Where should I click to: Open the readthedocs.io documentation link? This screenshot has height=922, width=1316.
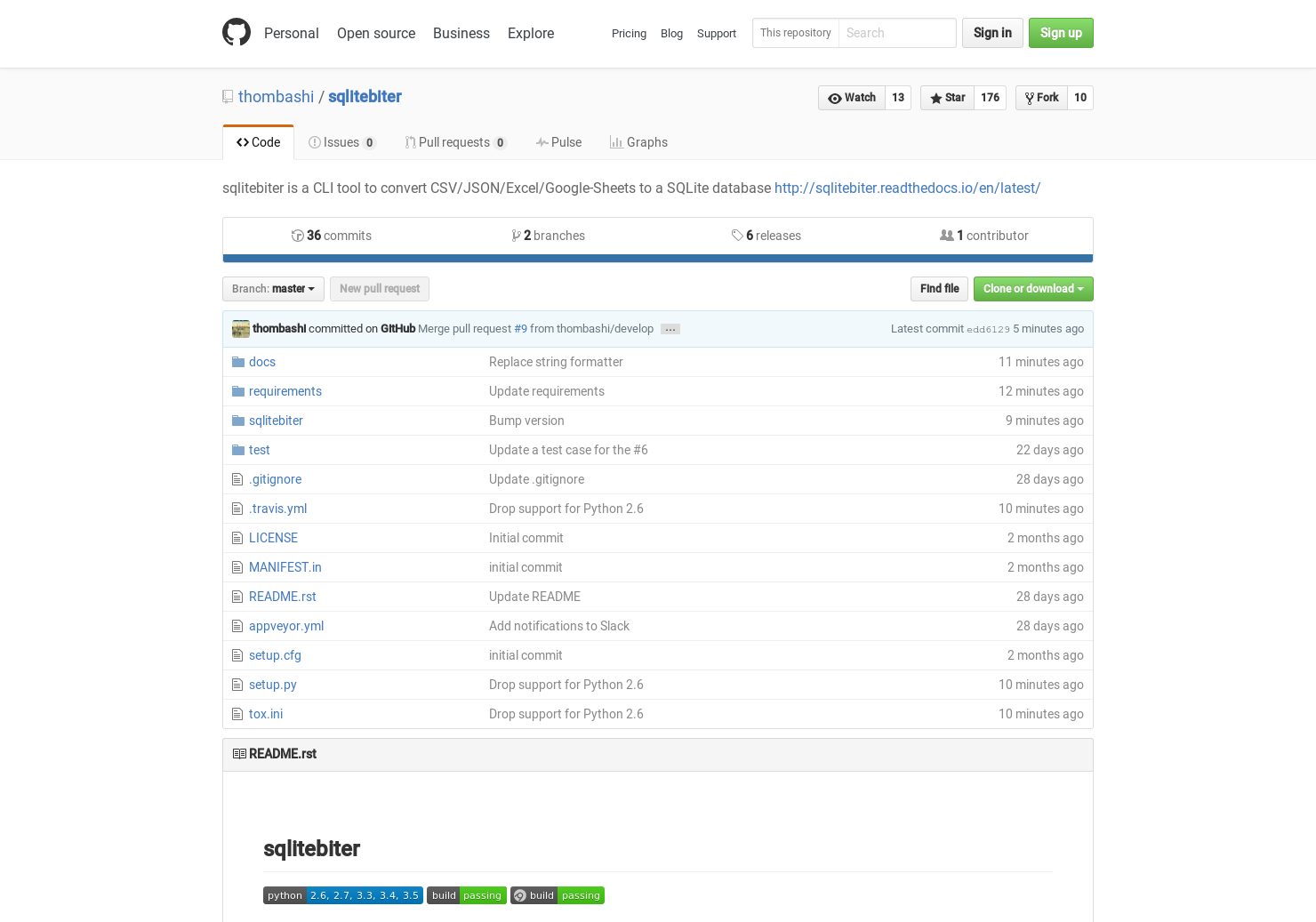pos(907,188)
